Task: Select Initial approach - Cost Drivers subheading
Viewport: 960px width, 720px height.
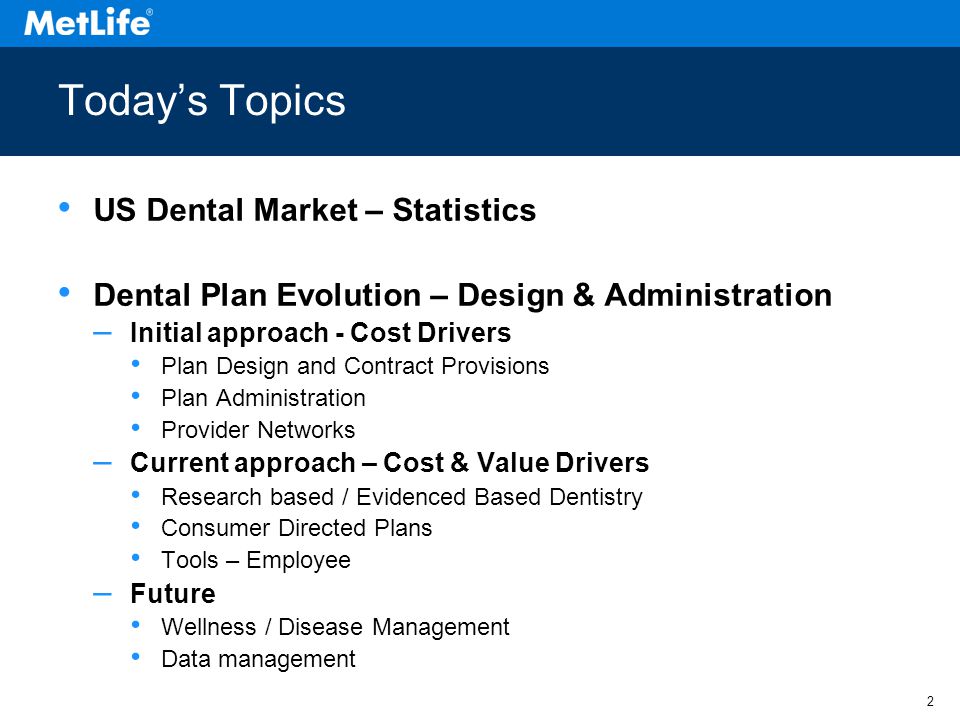Action: tap(320, 333)
